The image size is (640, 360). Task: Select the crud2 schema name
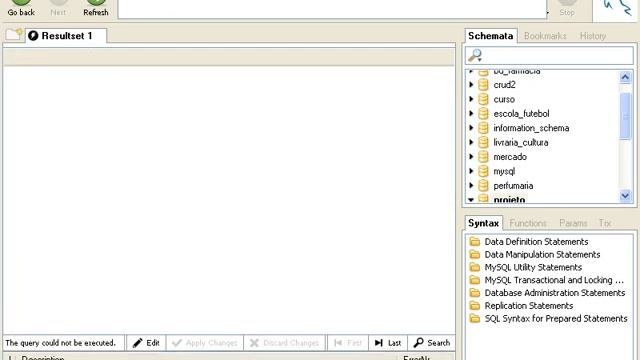coord(504,85)
